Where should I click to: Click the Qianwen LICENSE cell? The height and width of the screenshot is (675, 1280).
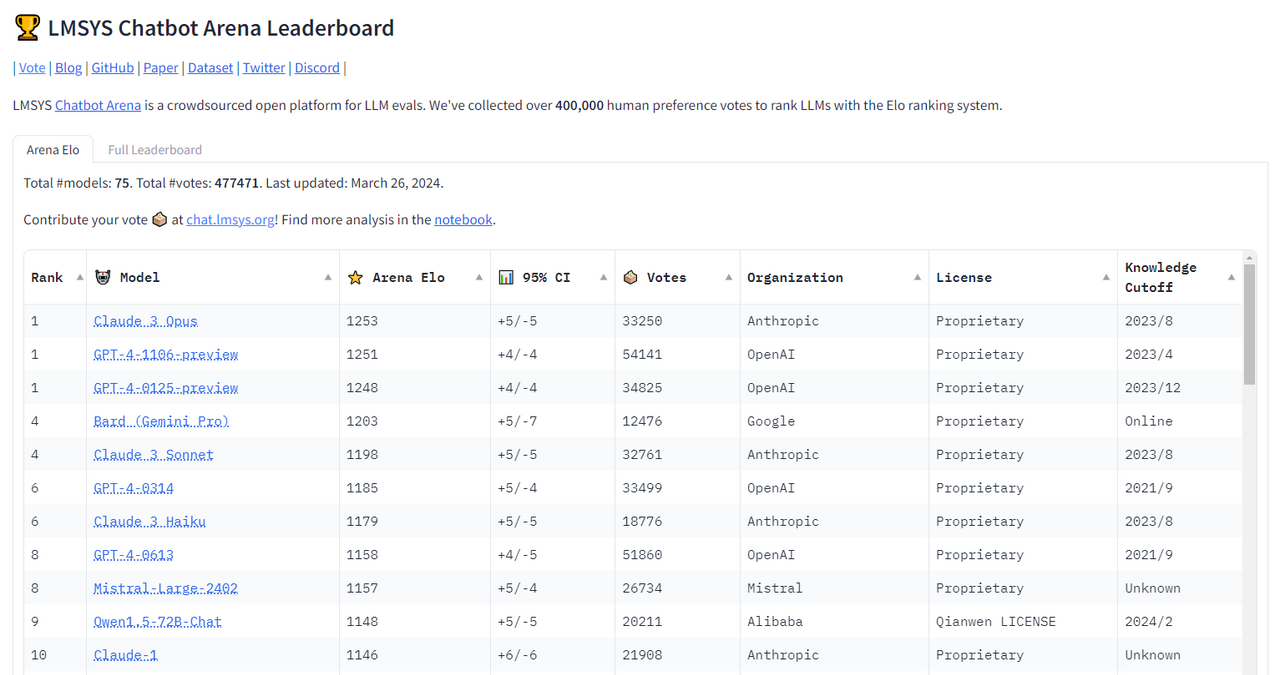(996, 621)
